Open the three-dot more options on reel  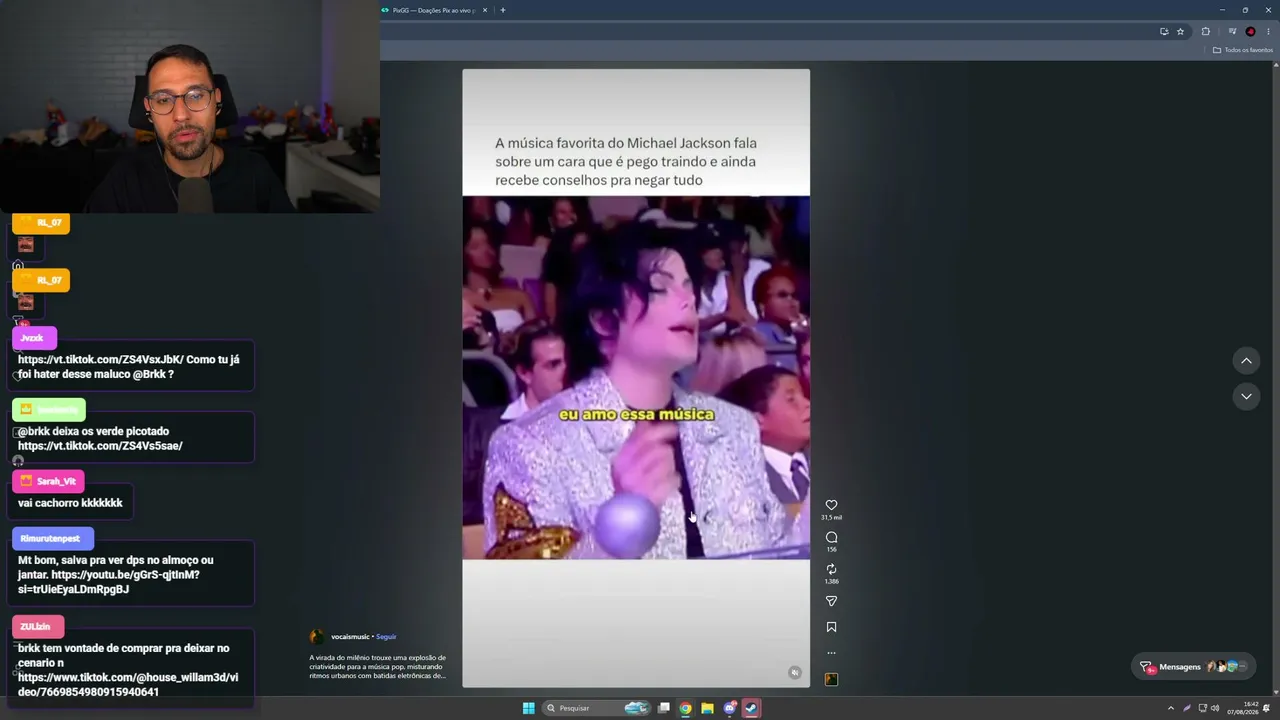[831, 653]
